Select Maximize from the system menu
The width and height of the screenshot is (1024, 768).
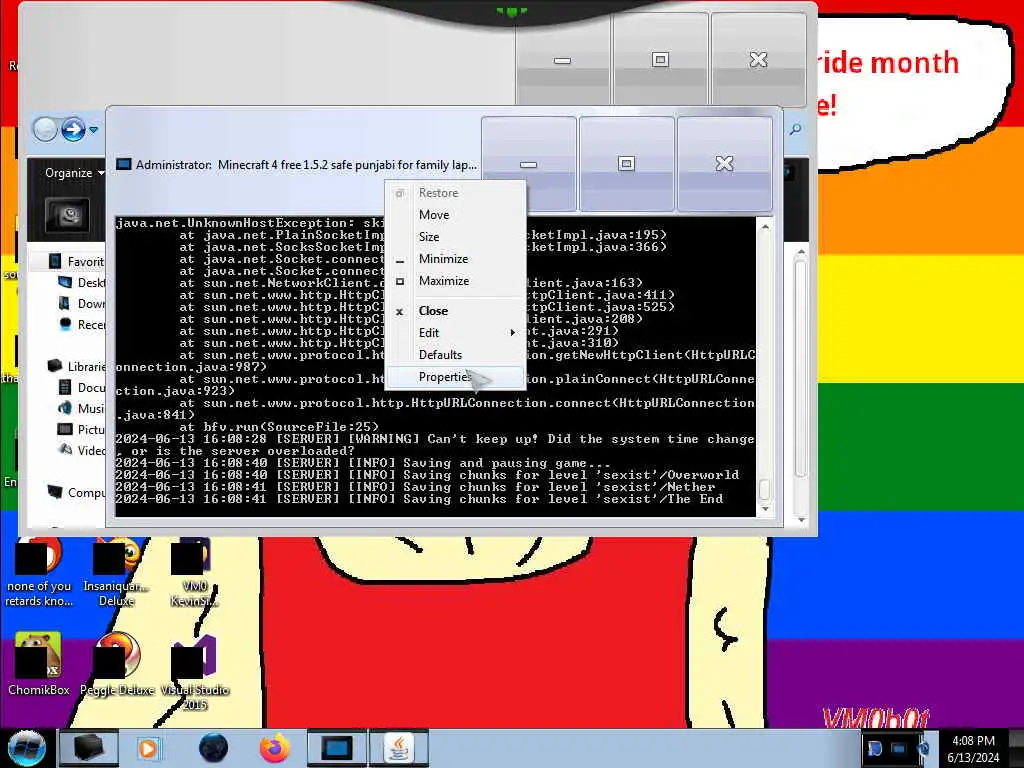(x=455, y=281)
